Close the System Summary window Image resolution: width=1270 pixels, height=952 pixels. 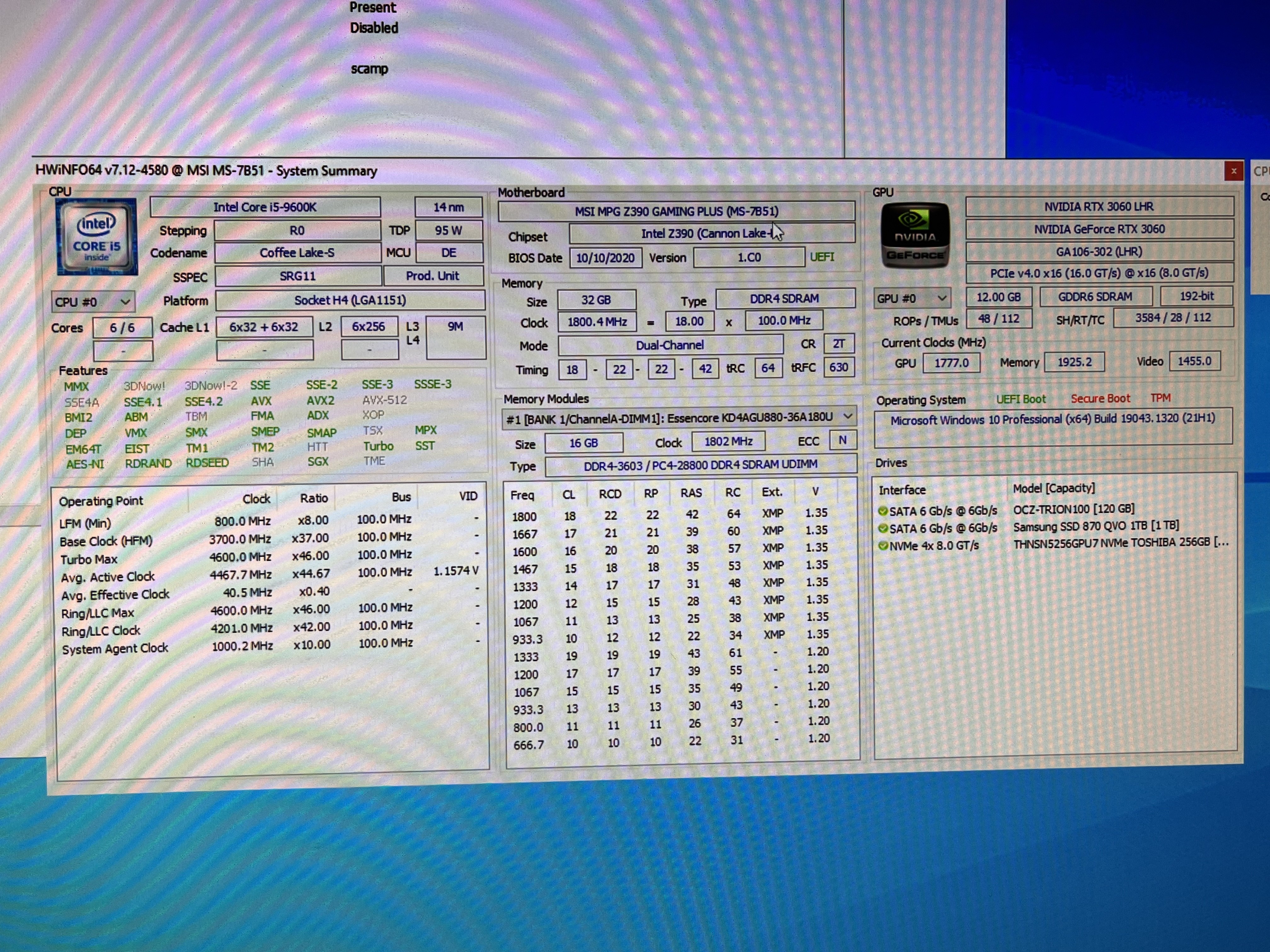click(1233, 171)
